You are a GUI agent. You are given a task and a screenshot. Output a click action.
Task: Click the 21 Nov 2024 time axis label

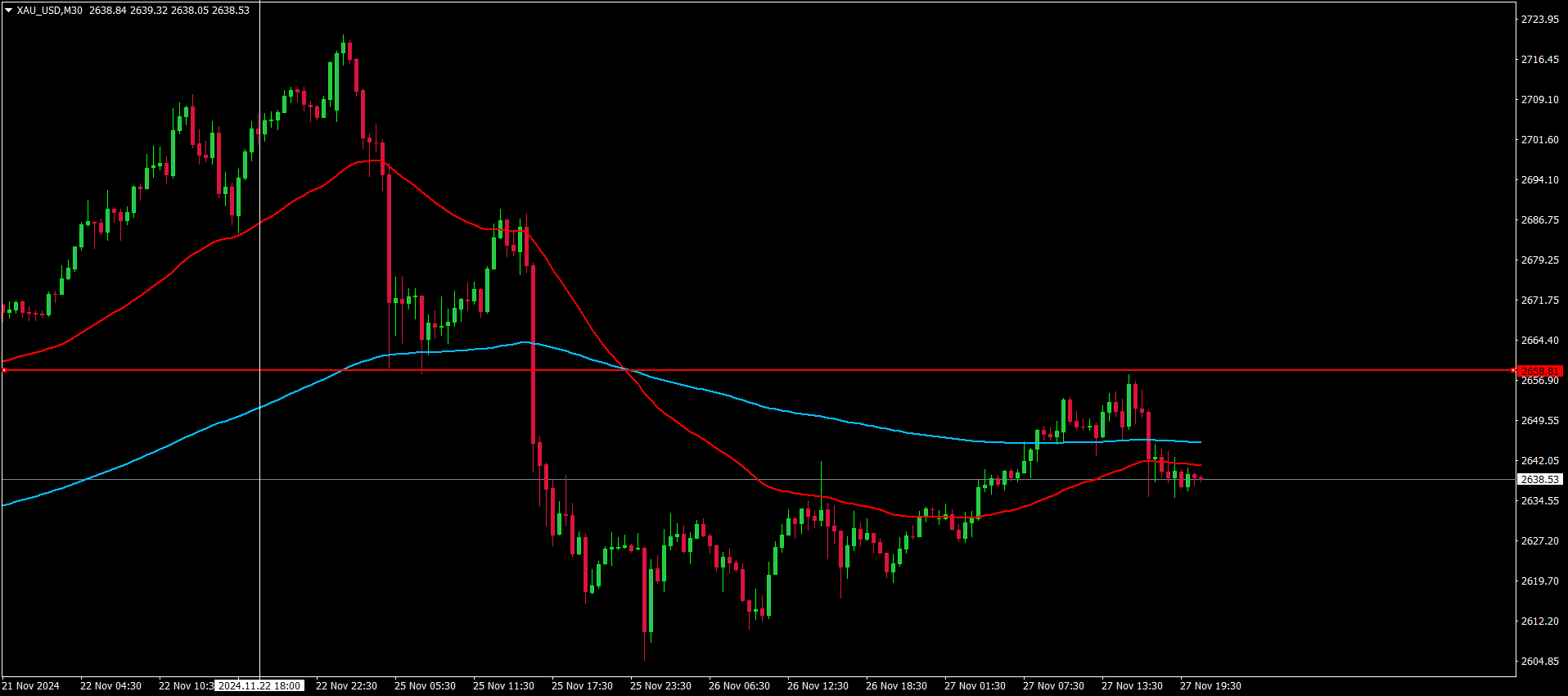click(31, 686)
